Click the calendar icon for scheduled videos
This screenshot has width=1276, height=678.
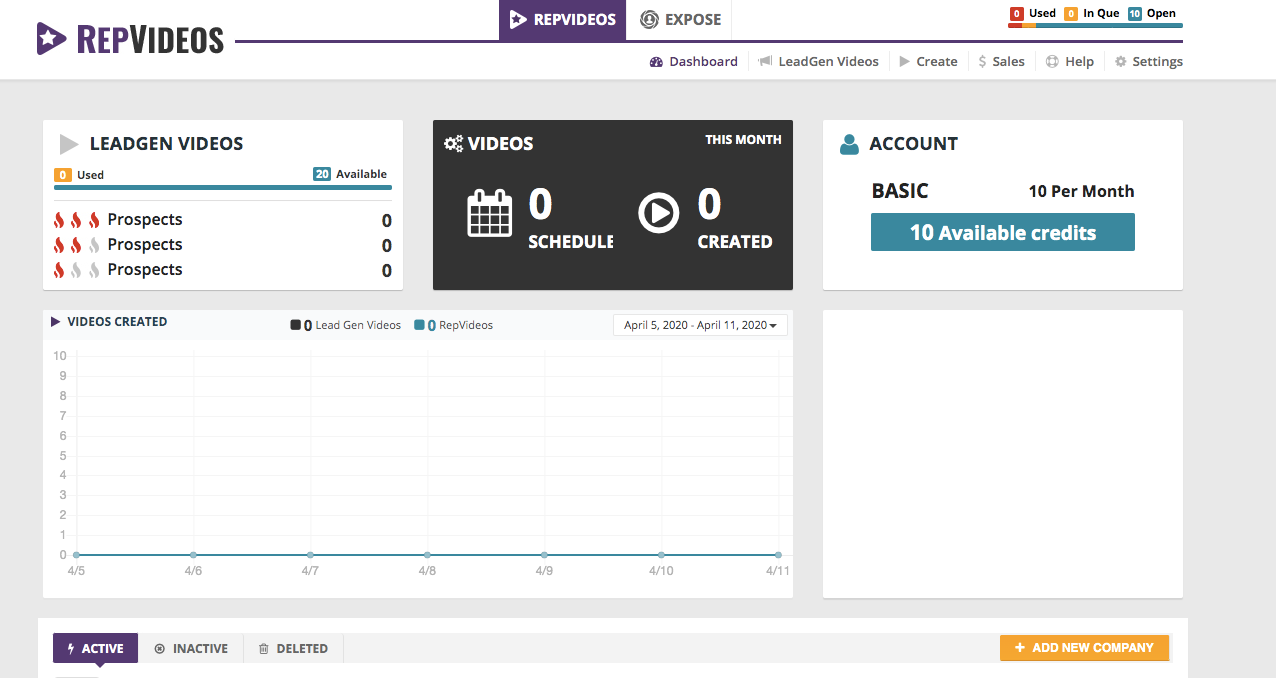pyautogui.click(x=489, y=214)
